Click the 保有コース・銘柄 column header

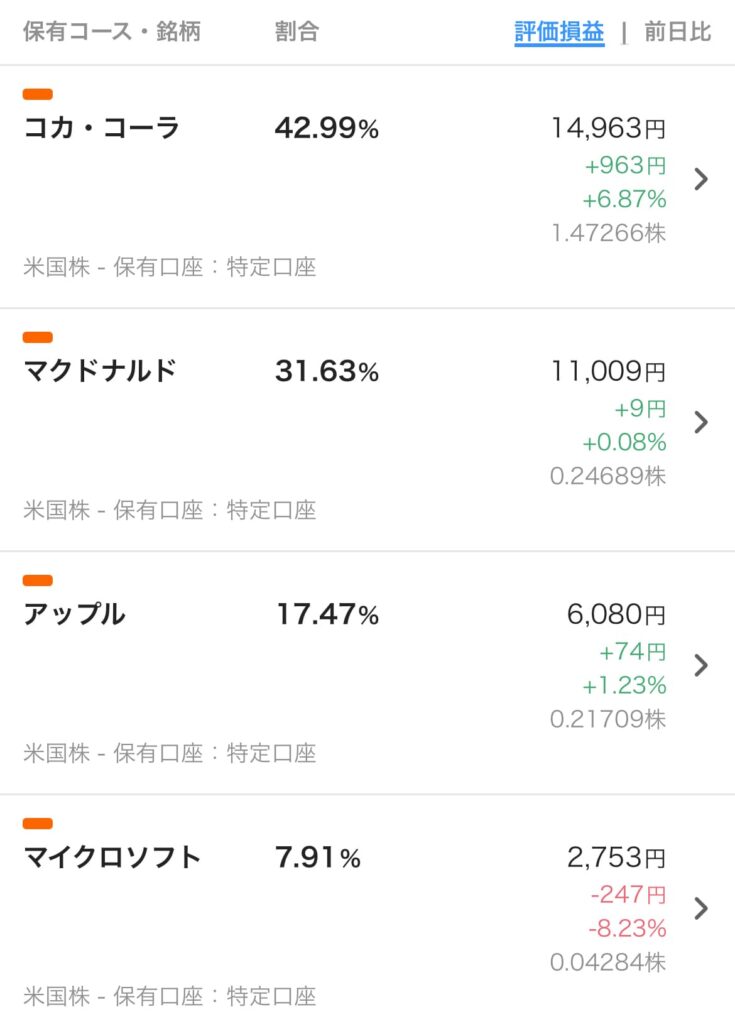point(112,31)
